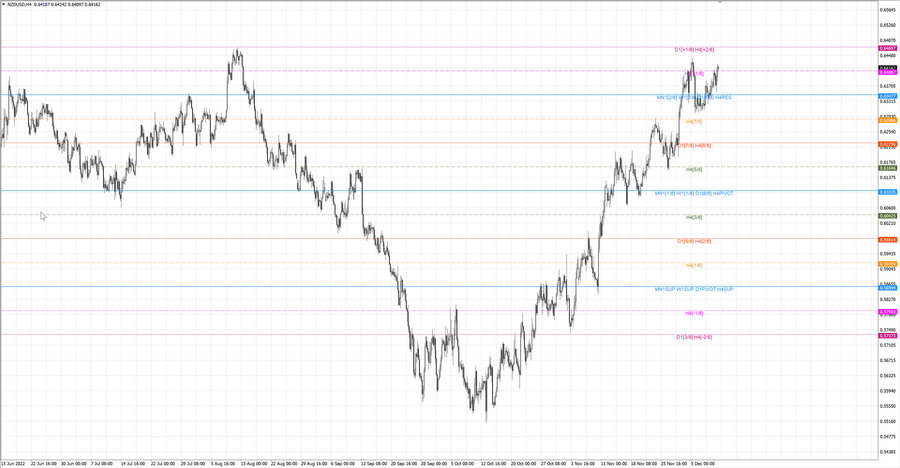This screenshot has height=468, width=900.
Task: Click the 5 Oct 08:00 time label
Action: (462, 463)
